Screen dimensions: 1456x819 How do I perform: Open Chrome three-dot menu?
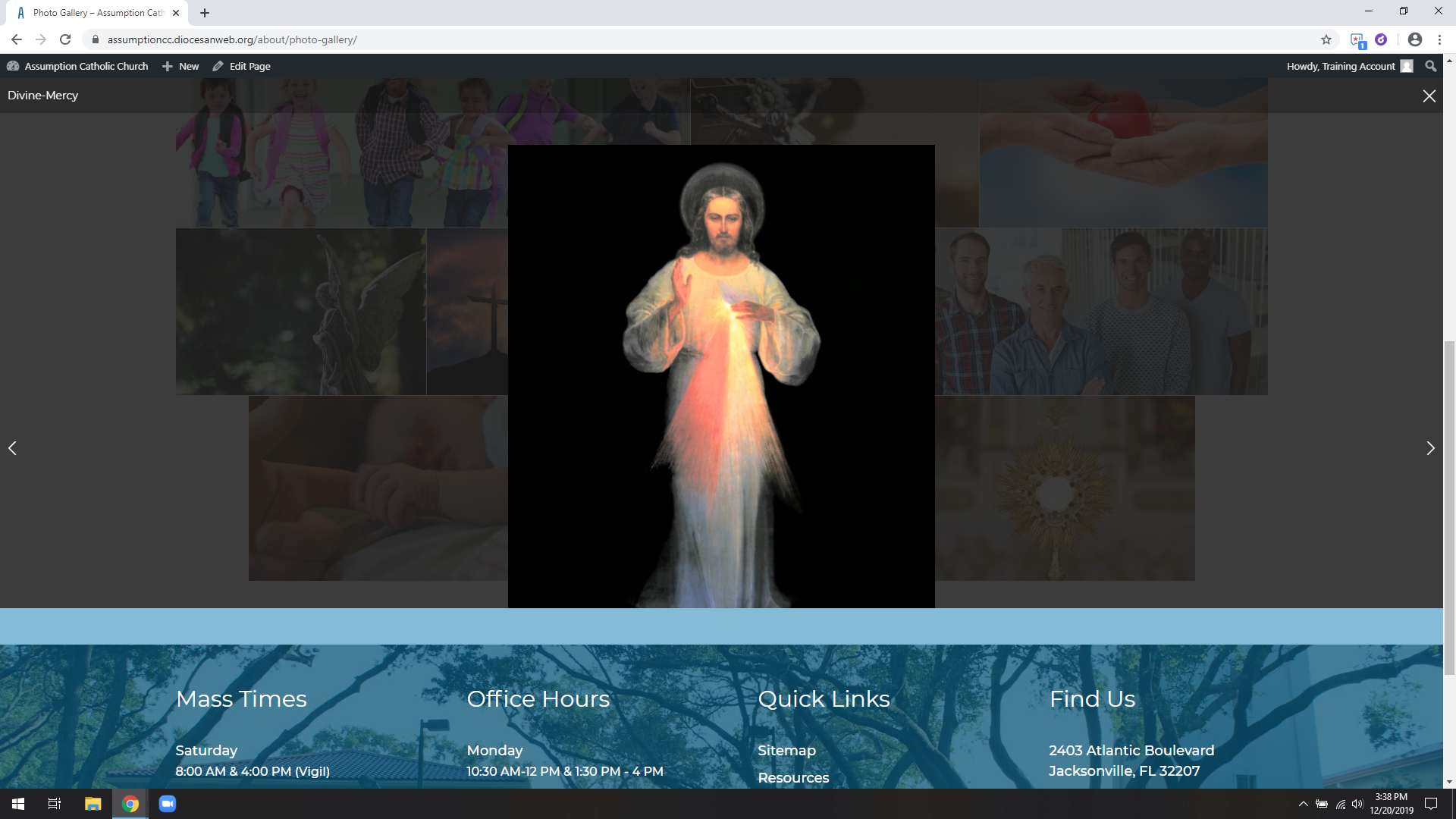click(1439, 39)
